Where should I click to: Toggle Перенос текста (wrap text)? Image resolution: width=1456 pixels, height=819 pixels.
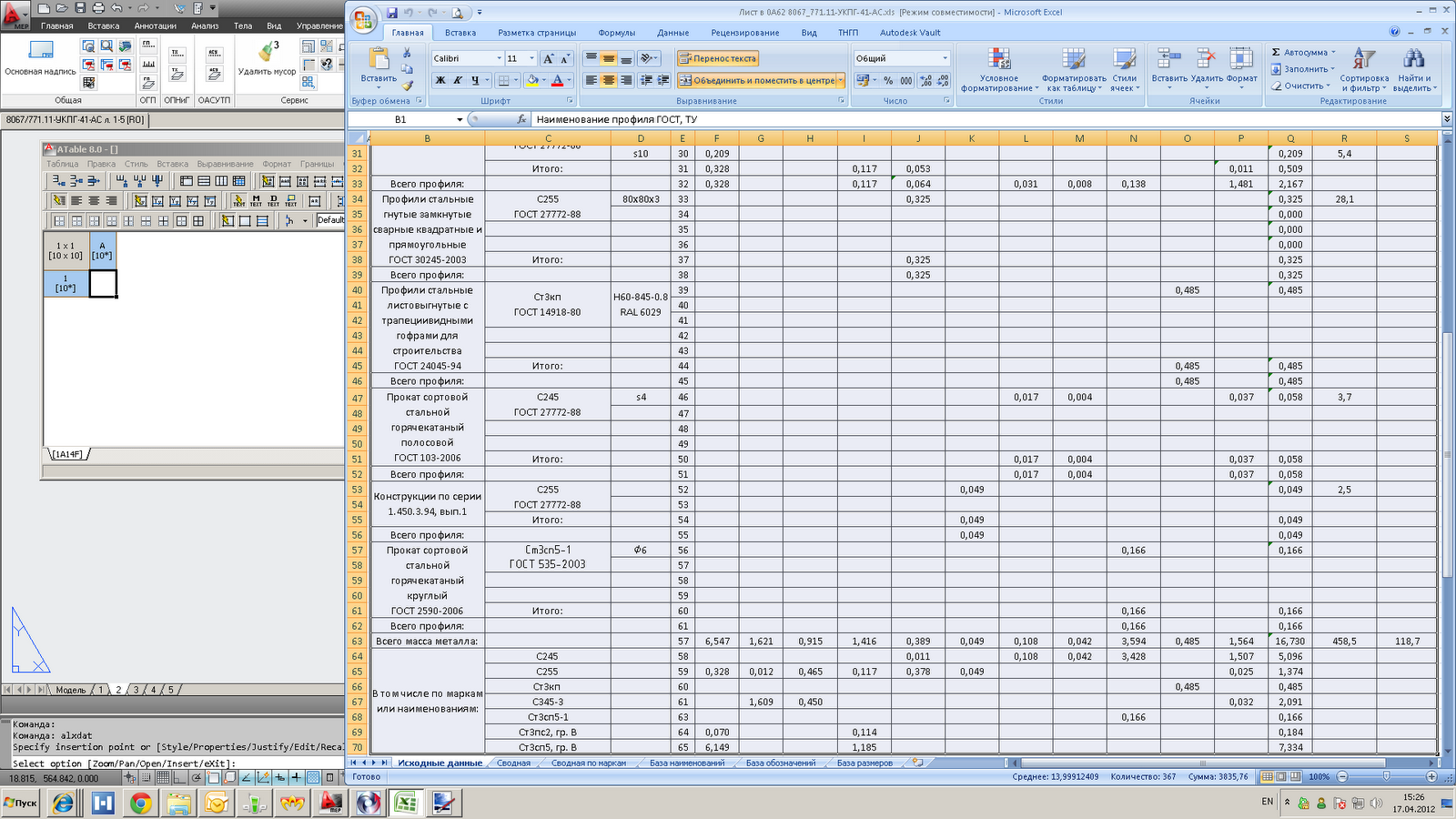pyautogui.click(x=718, y=58)
